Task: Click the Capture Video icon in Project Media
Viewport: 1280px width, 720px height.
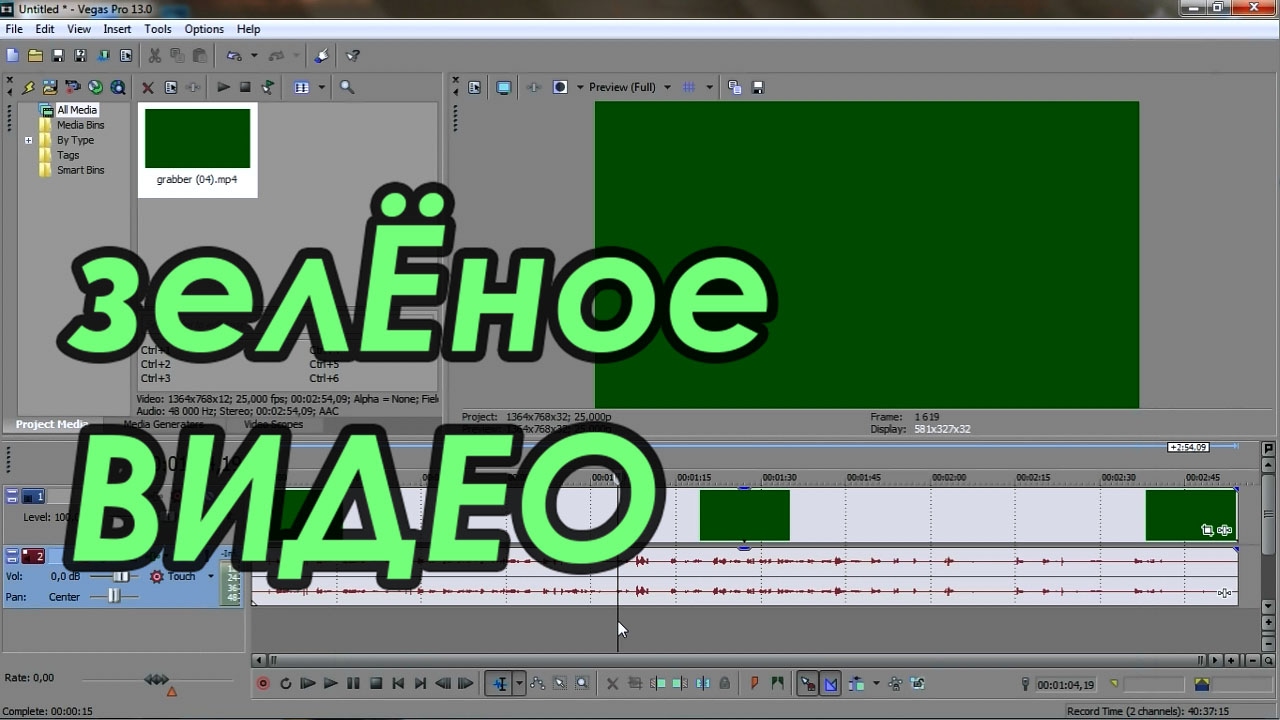Action: [x=72, y=88]
